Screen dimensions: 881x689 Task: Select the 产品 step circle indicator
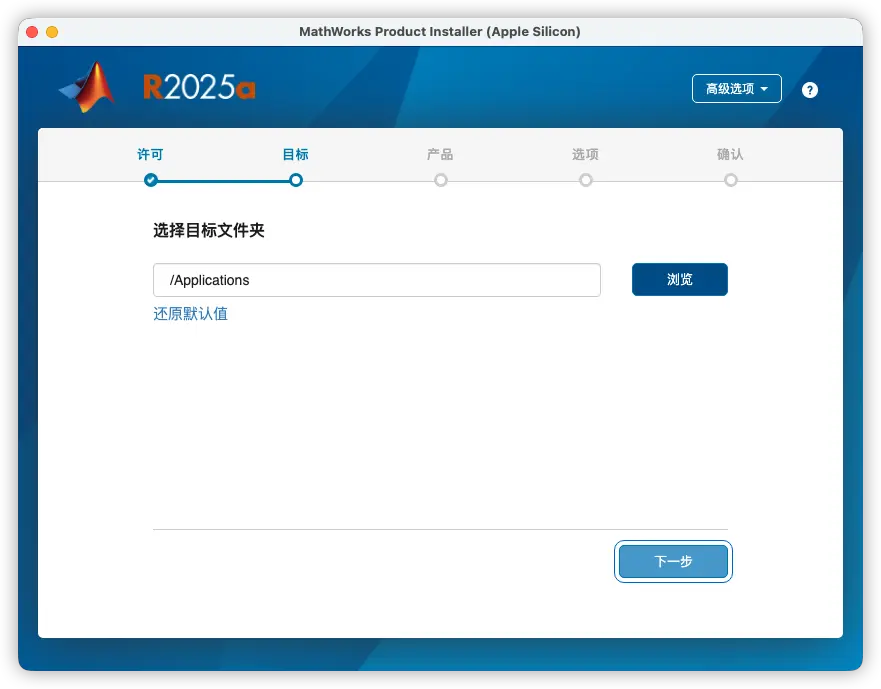(x=440, y=181)
